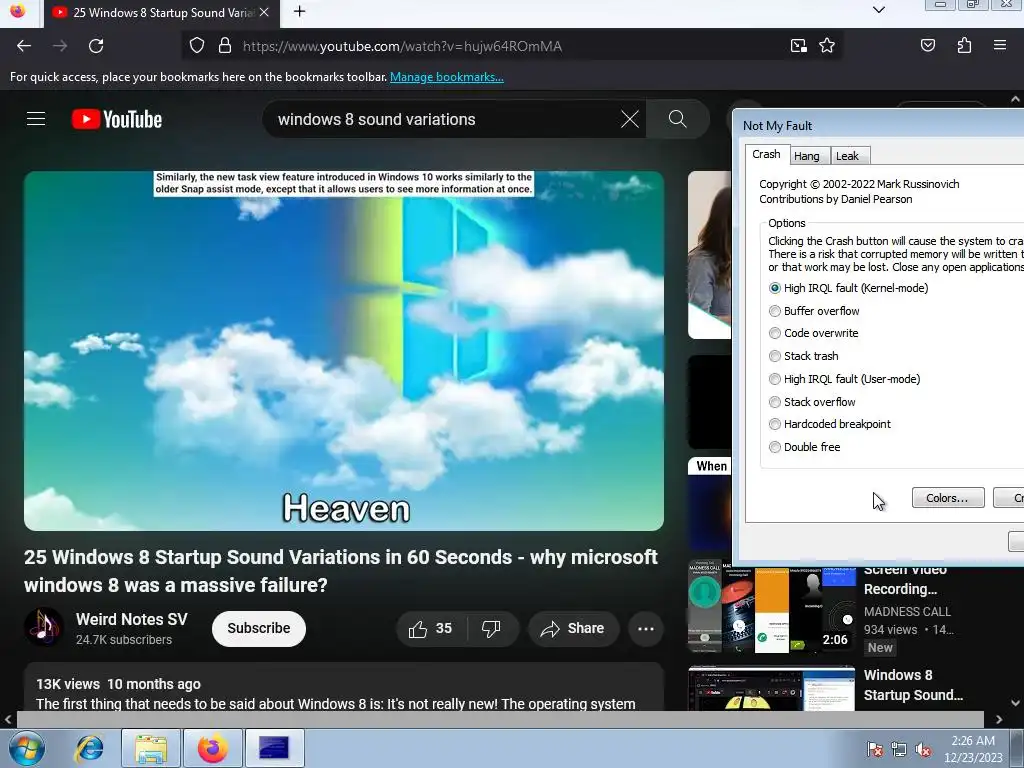Open the Firefox extensions puzzle icon
1024x768 pixels.
click(x=964, y=46)
